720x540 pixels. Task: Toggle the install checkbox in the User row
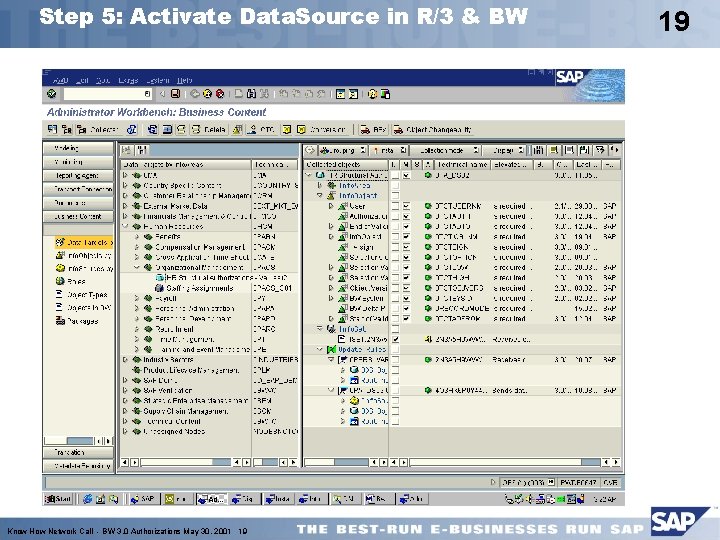[x=395, y=206]
